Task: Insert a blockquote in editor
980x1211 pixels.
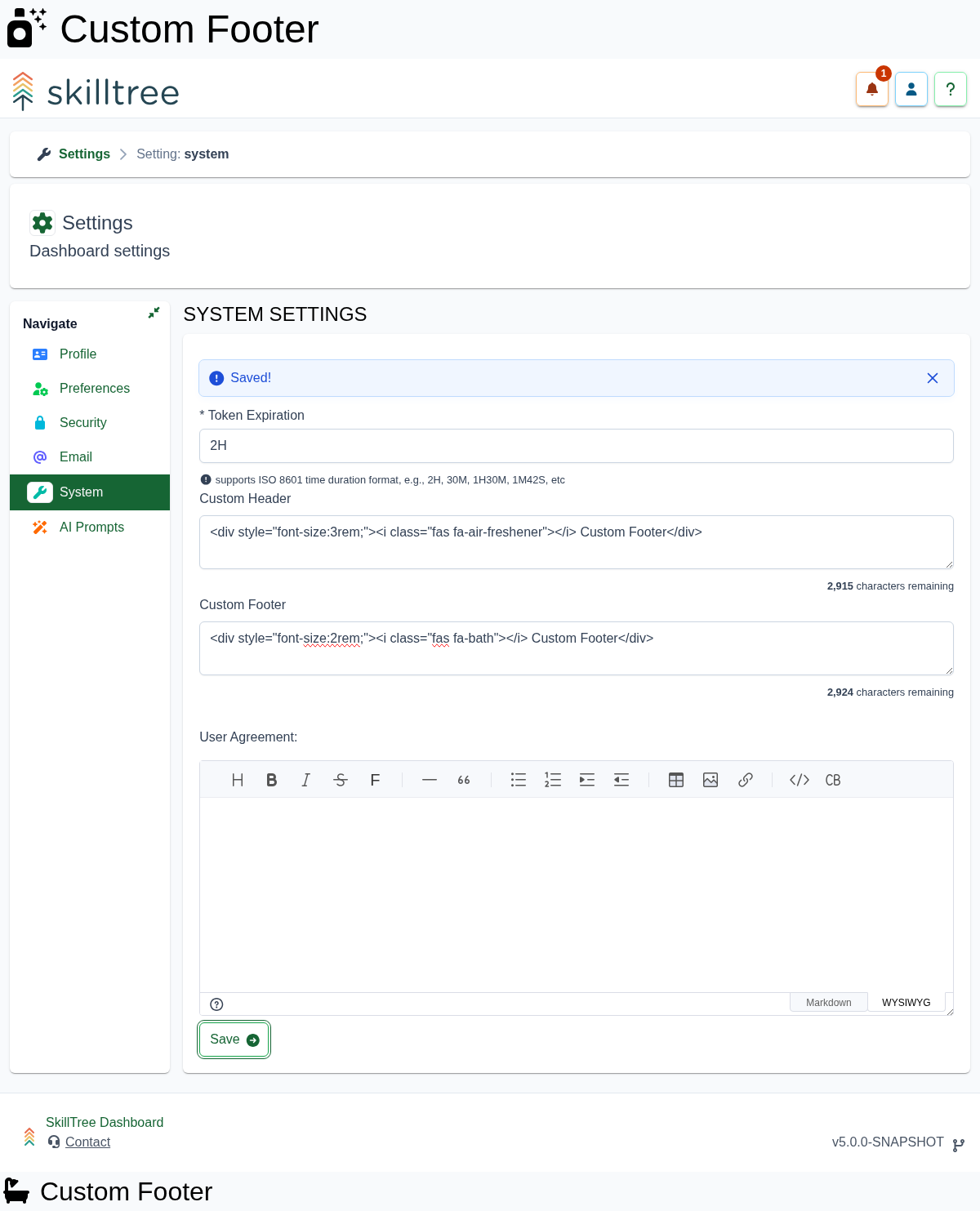Action: (x=464, y=780)
